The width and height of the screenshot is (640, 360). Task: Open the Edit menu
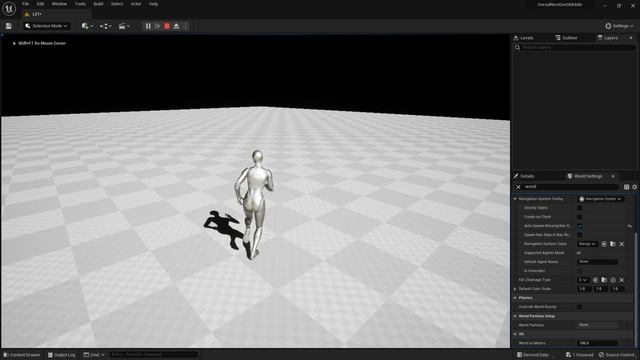click(40, 4)
